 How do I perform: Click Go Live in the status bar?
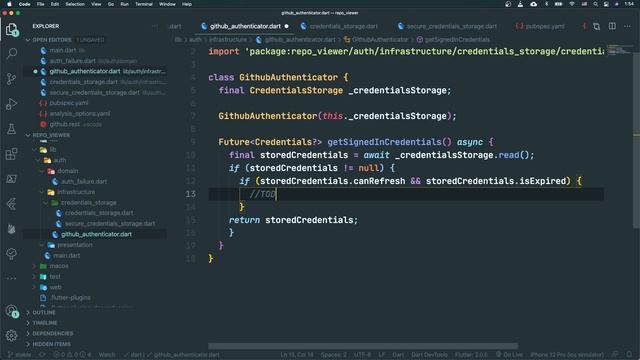(509, 355)
